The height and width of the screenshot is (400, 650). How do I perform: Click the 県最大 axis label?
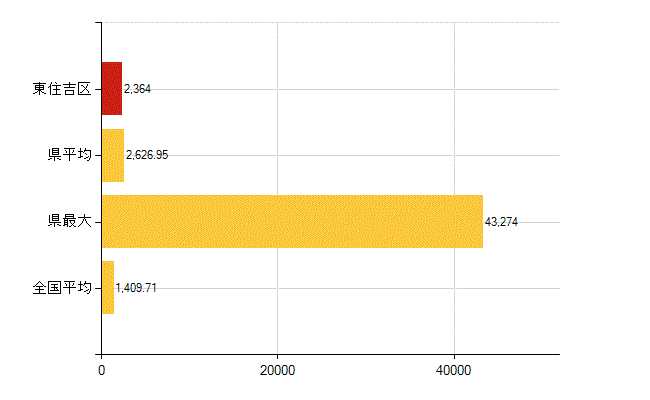pos(69,221)
